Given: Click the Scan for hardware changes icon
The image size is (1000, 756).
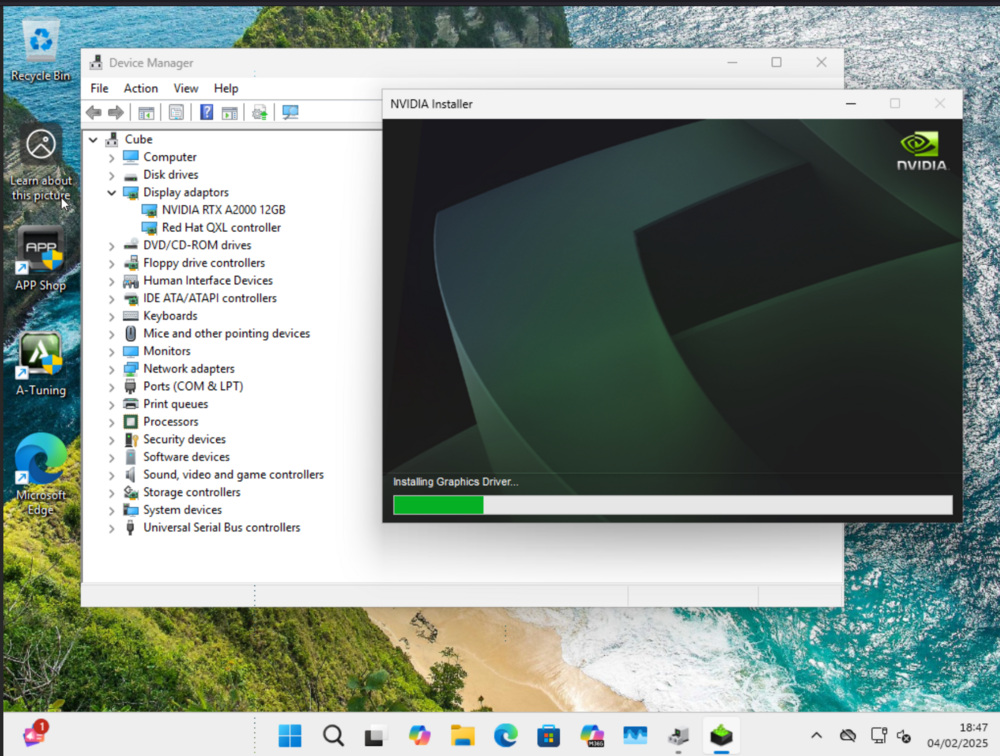Looking at the screenshot, I should click(x=290, y=113).
